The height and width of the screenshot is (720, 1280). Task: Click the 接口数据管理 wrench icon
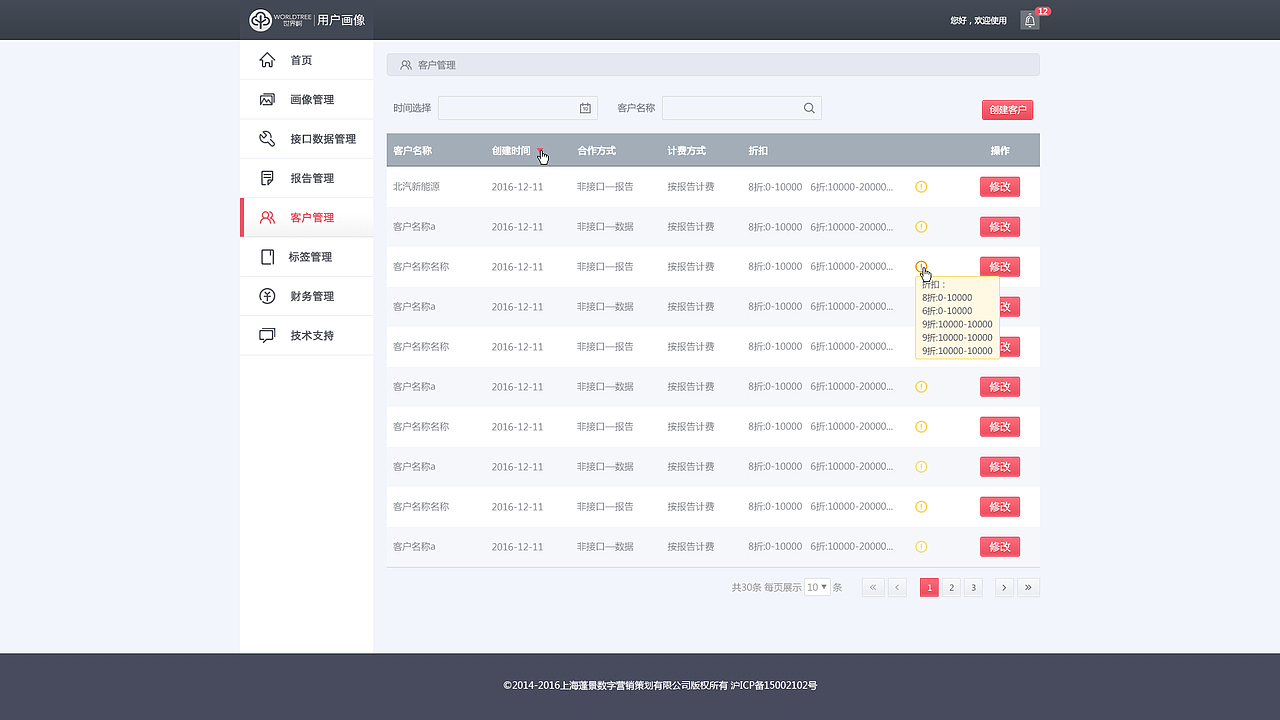point(266,138)
